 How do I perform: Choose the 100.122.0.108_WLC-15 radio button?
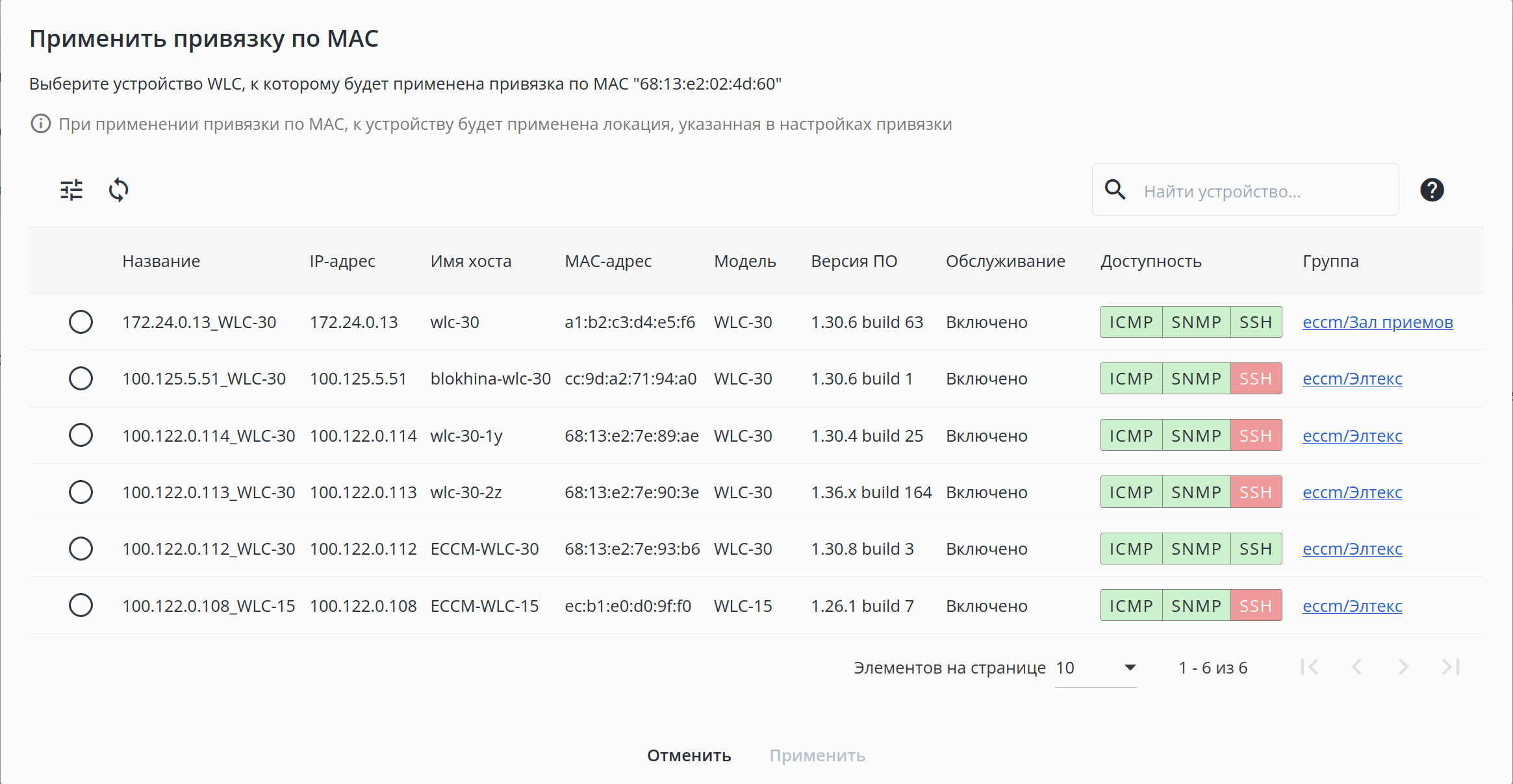pyautogui.click(x=81, y=605)
